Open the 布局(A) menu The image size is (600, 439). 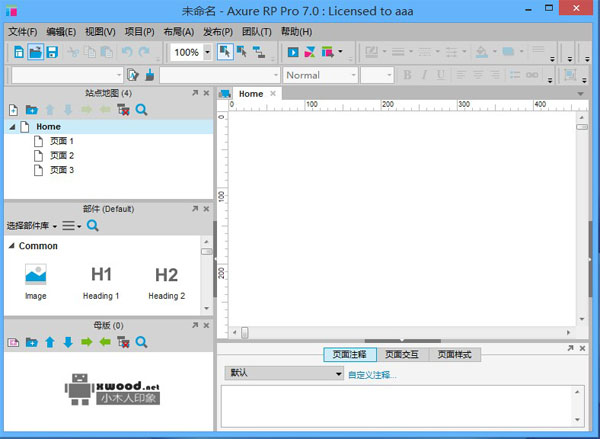coord(178,32)
